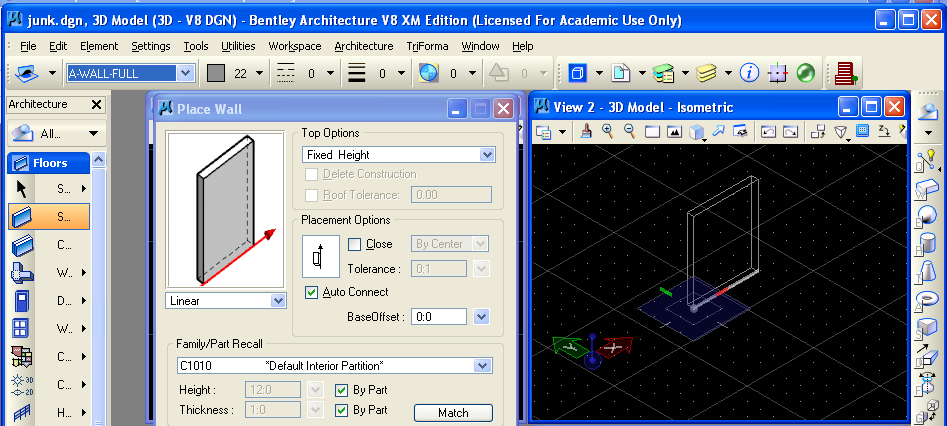This screenshot has width=947, height=426.
Task: Click the Window Area view tool
Action: [x=652, y=132]
